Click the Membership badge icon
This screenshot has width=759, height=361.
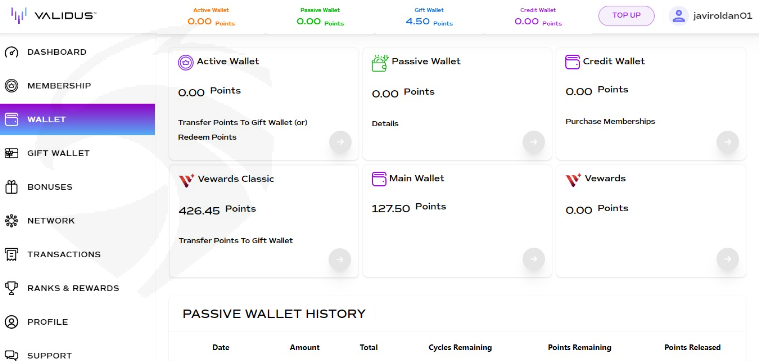coord(11,86)
